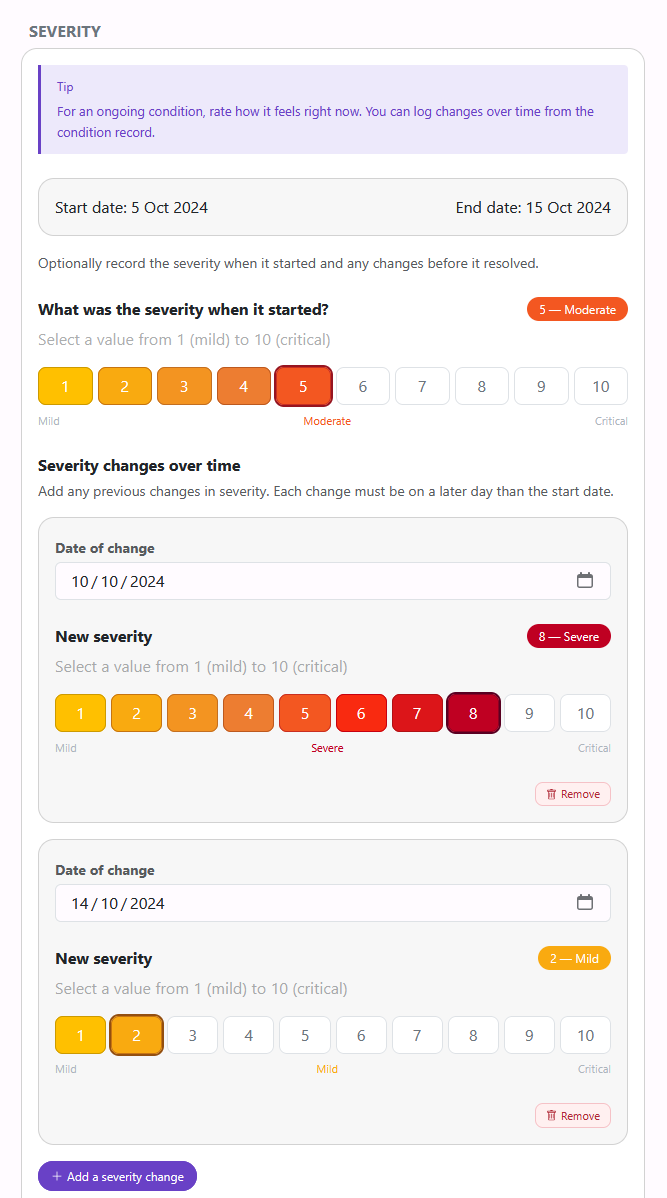Choose severity 4 in the 14/10/2024 change
Screen dimensions: 667x1198
click(248, 1035)
